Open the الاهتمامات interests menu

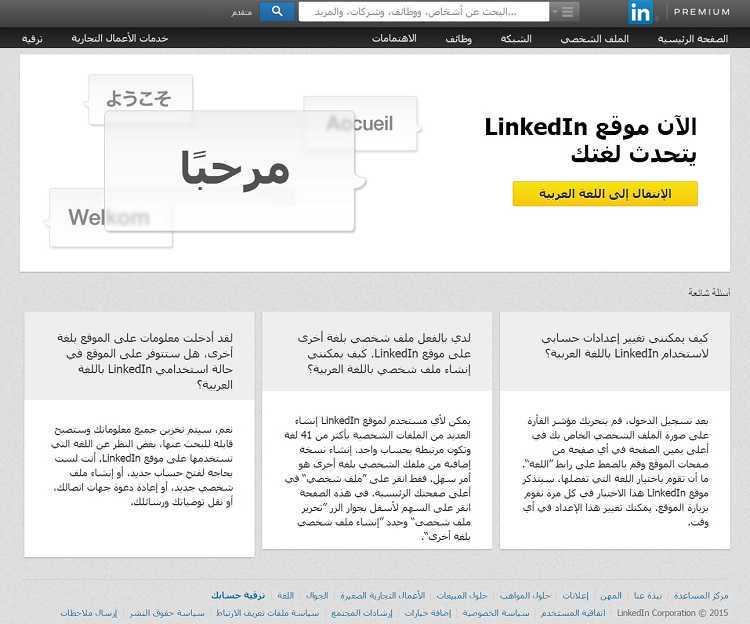(x=394, y=38)
